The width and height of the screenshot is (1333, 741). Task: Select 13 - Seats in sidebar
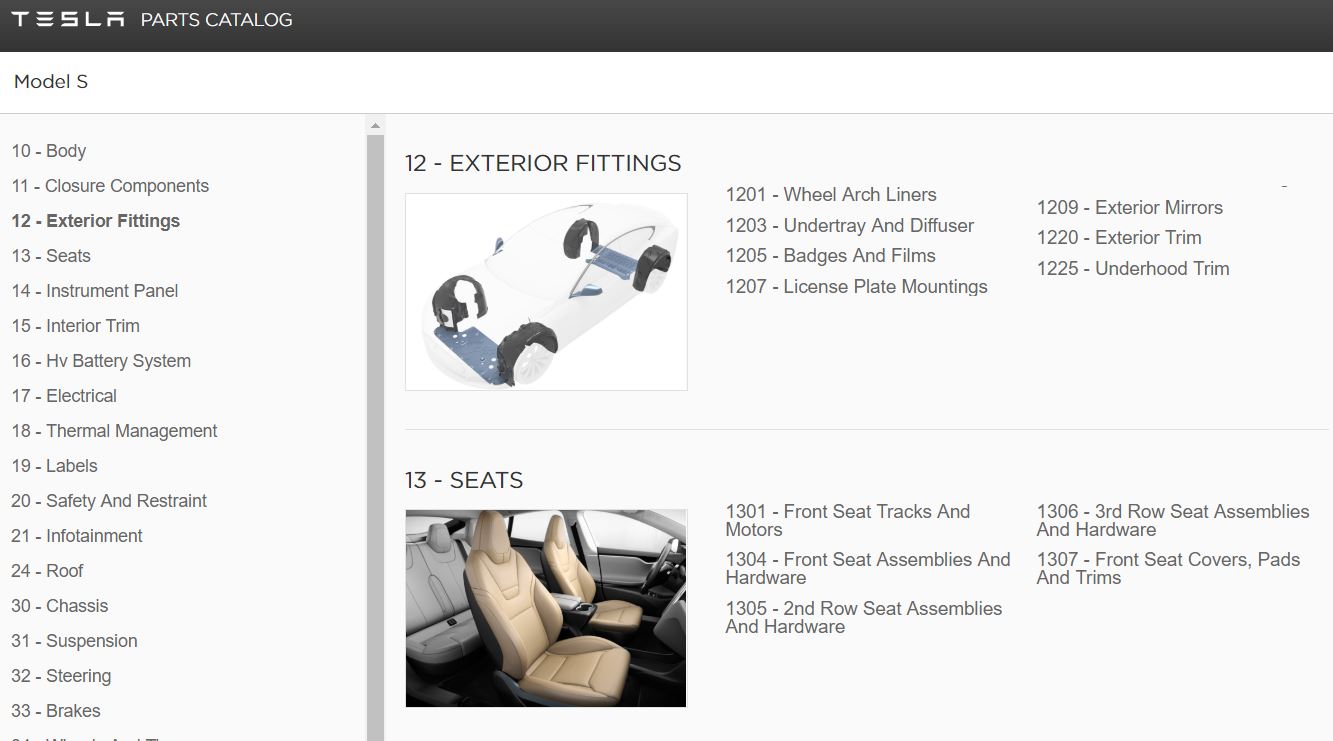click(x=51, y=256)
